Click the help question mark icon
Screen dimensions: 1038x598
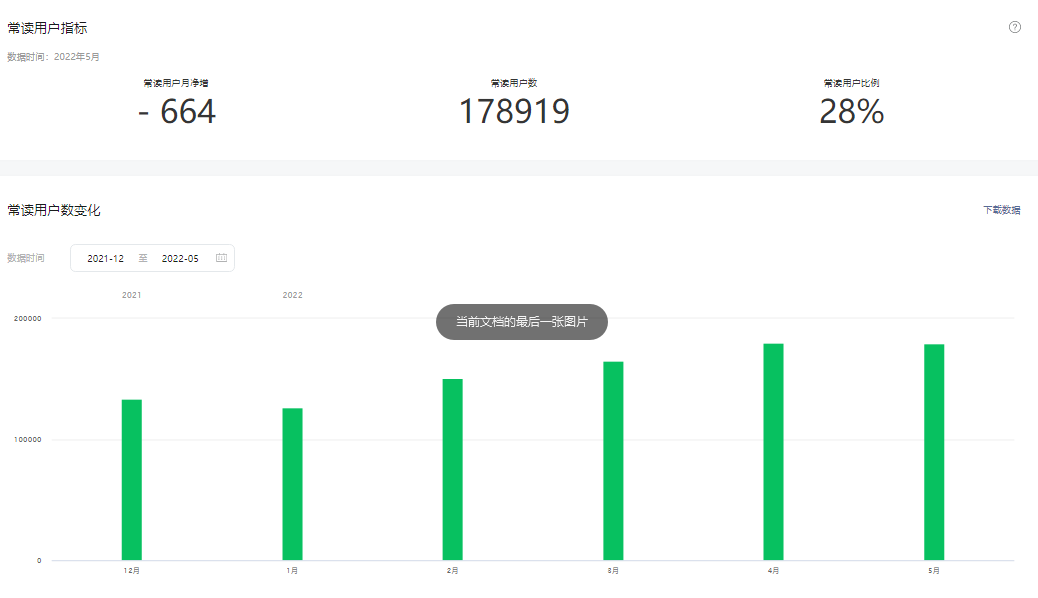pyautogui.click(x=1015, y=27)
